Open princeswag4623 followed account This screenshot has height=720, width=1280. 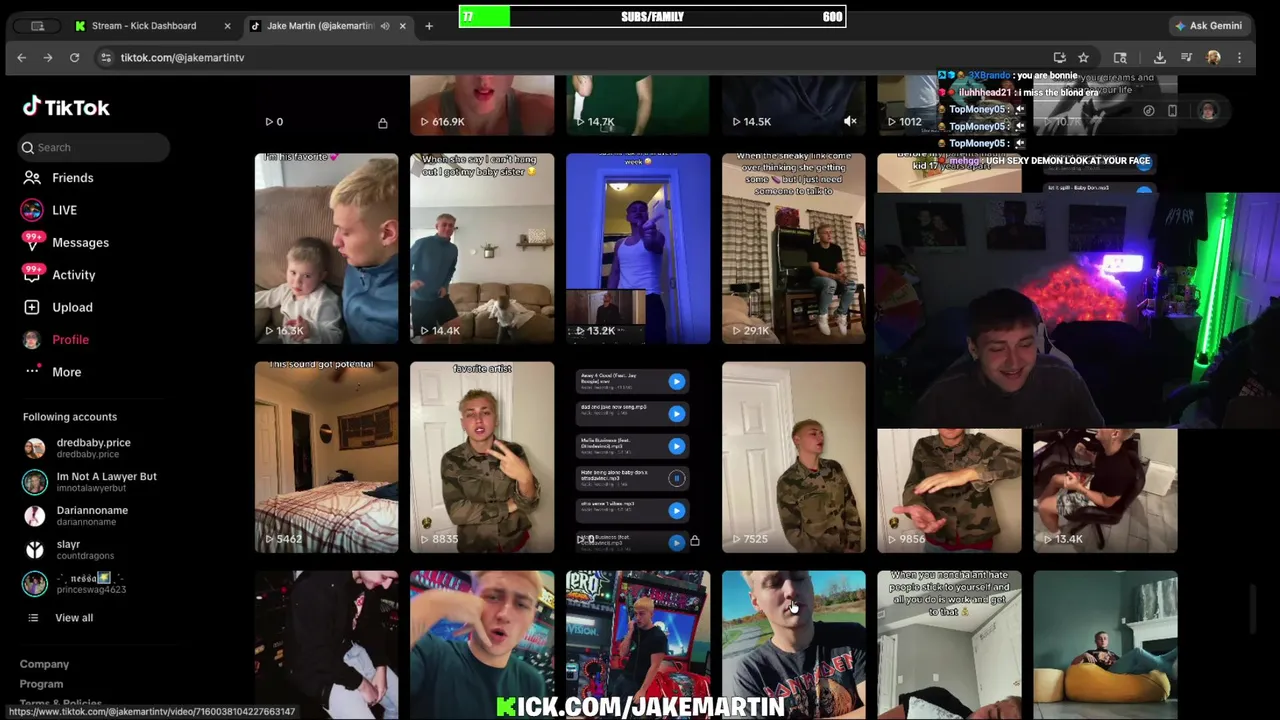click(x=94, y=583)
